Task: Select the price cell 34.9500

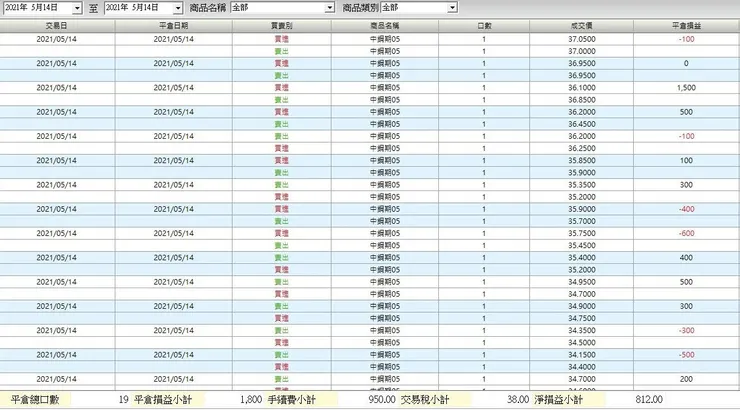Action: [x=581, y=282]
